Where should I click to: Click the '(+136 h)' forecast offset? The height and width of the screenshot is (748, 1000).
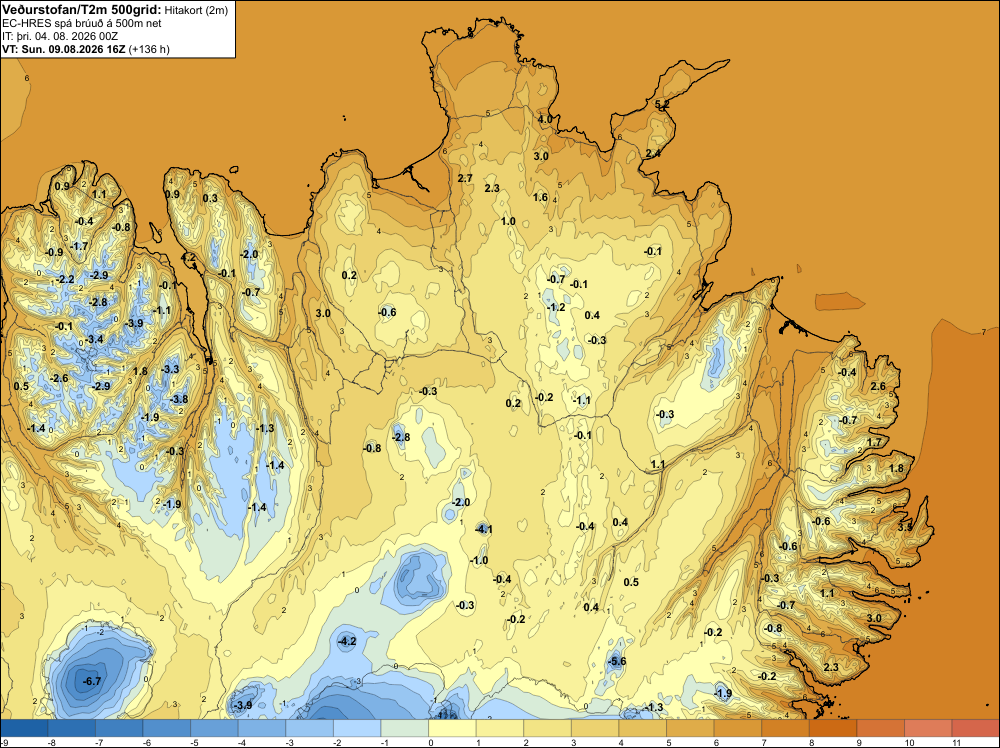149,49
